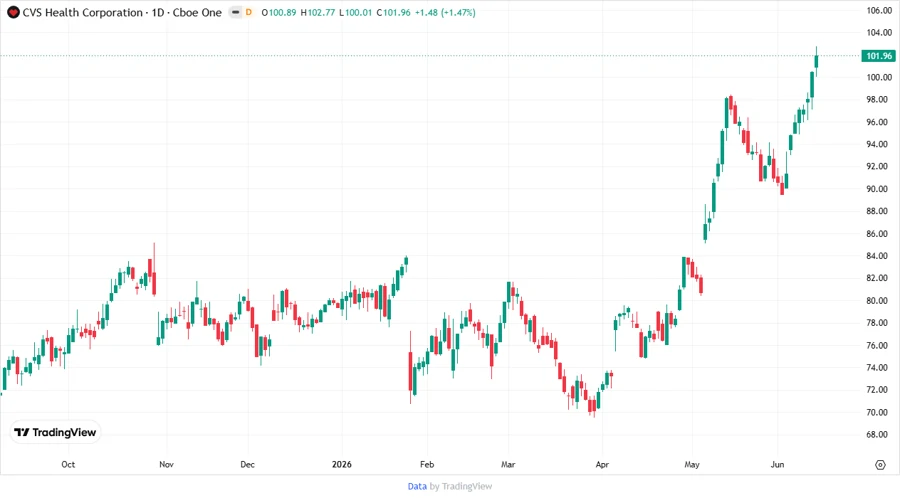Viewport: 900px width, 498px height.
Task: Click the Dec label on time axis
Action: pyautogui.click(x=247, y=465)
